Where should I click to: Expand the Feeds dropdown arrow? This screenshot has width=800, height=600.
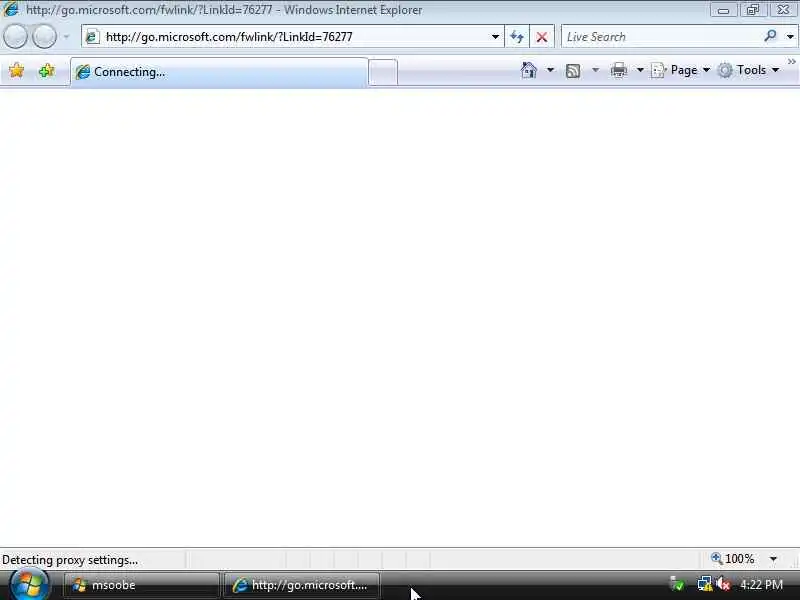coord(595,70)
